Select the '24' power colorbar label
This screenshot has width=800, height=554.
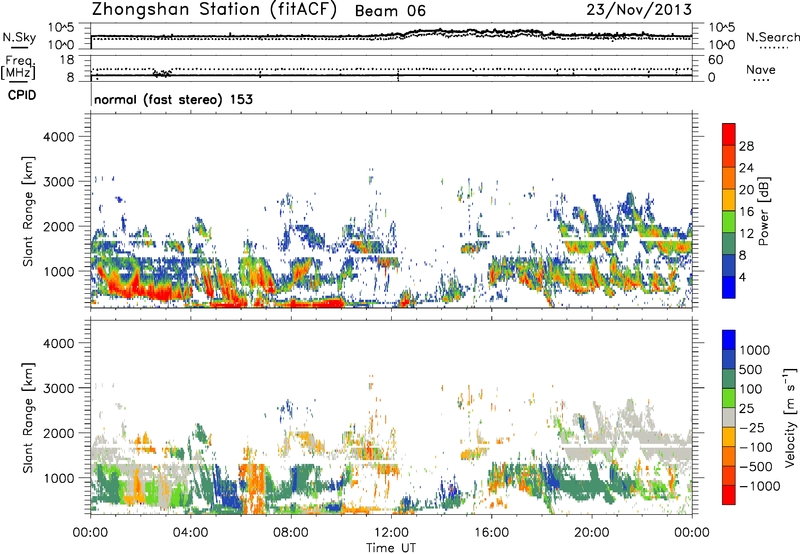click(746, 168)
